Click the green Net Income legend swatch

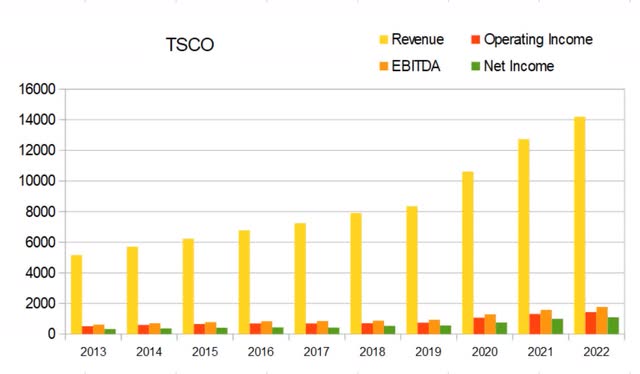(x=476, y=66)
